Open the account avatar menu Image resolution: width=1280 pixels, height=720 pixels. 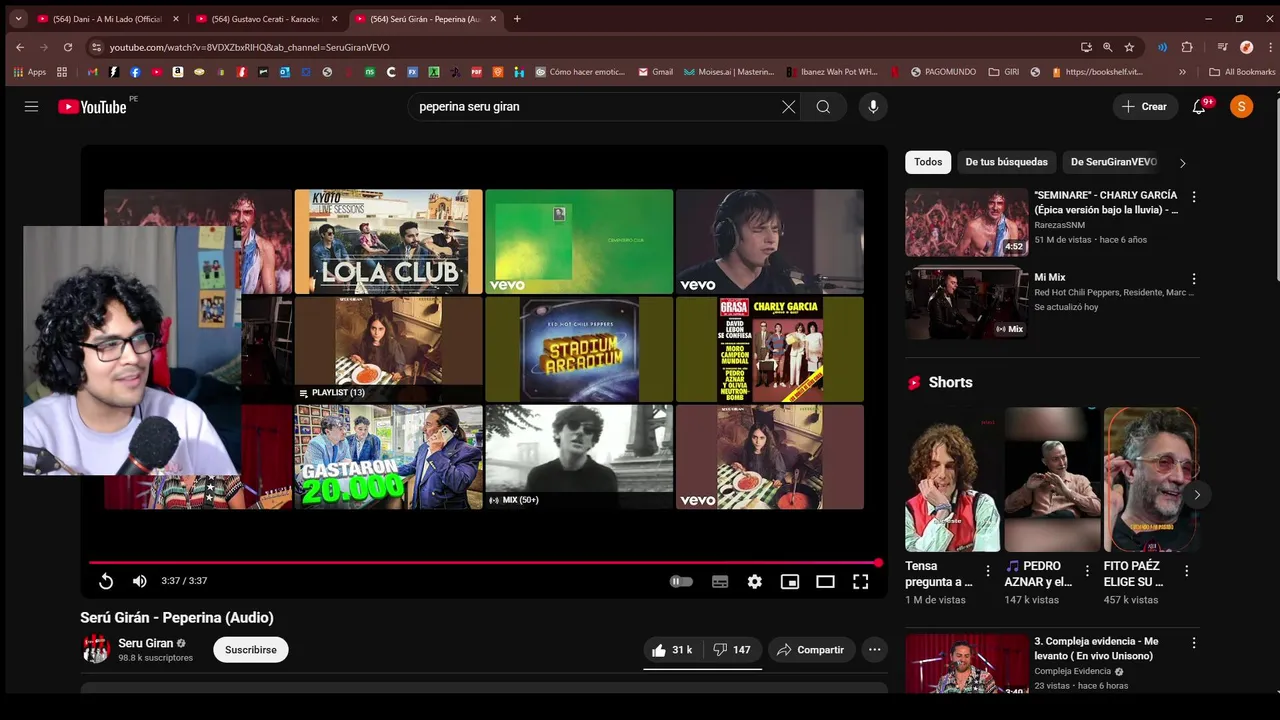coord(1241,107)
